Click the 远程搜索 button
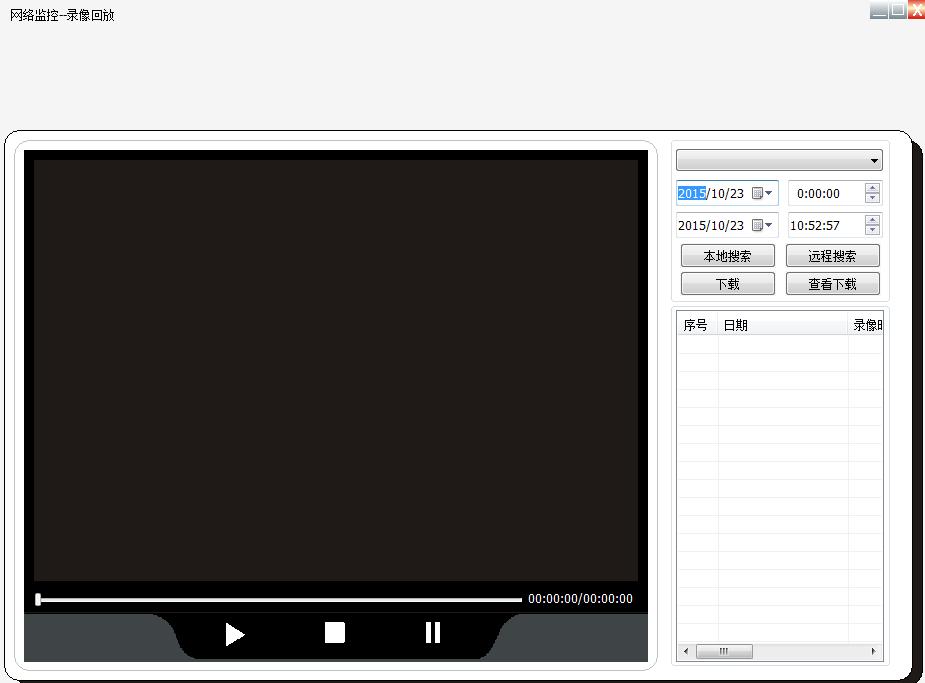This screenshot has height=683, width=925. 832,256
